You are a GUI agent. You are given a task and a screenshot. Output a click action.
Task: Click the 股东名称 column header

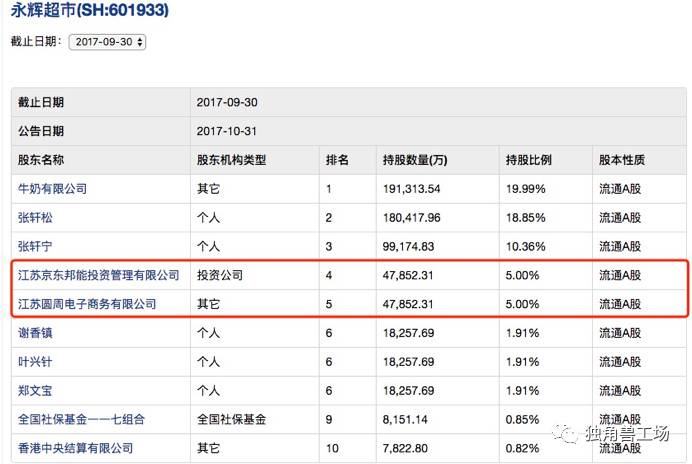(41, 160)
